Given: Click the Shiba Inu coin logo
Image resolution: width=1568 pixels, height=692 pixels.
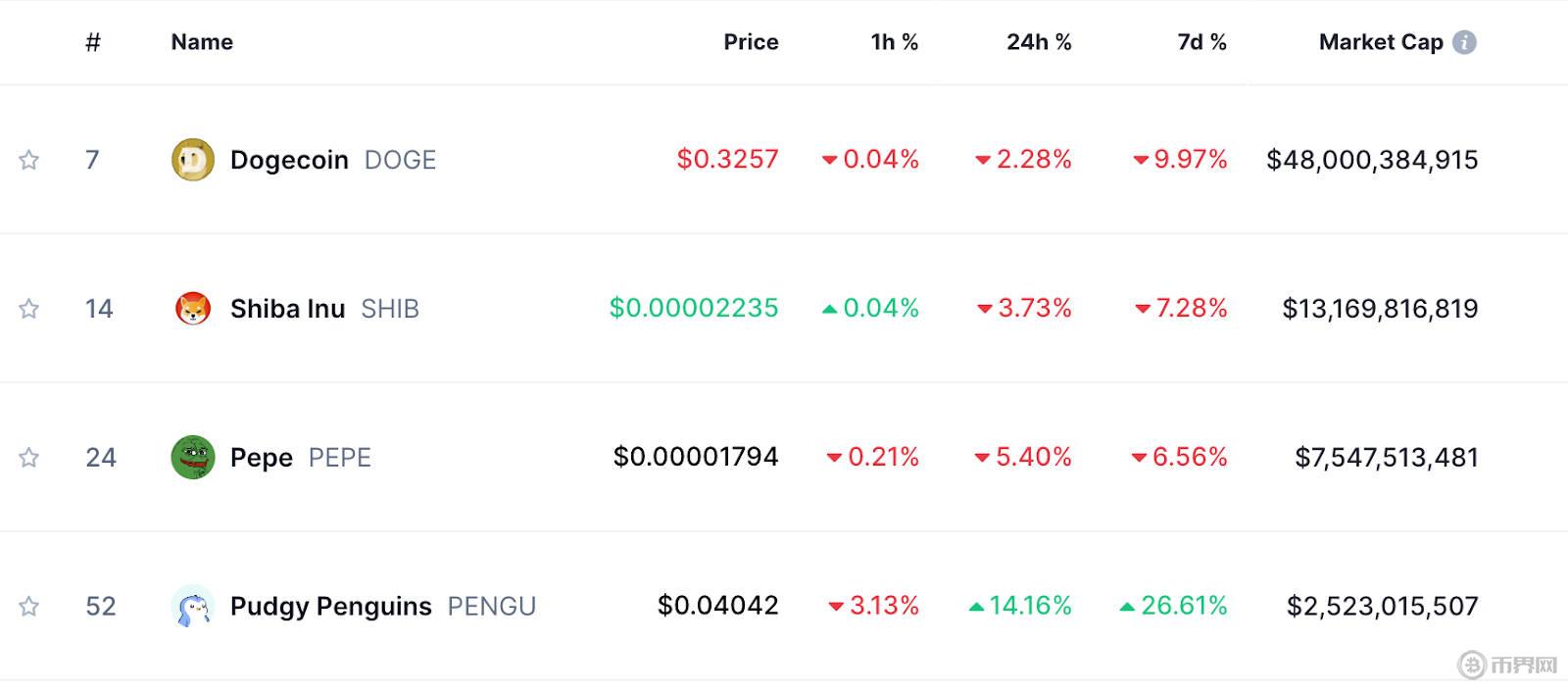Looking at the screenshot, I should 192,309.
